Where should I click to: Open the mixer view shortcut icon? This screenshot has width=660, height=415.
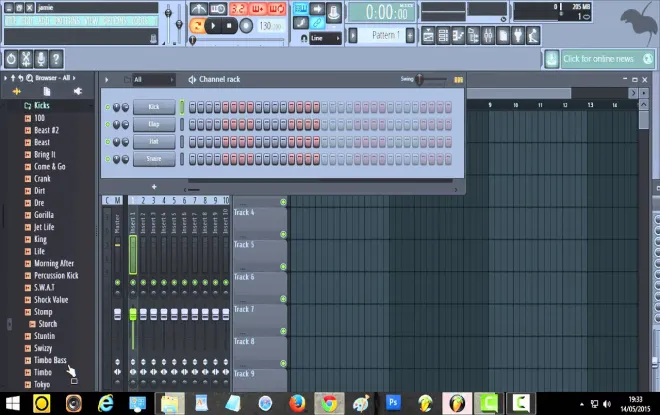coord(488,36)
